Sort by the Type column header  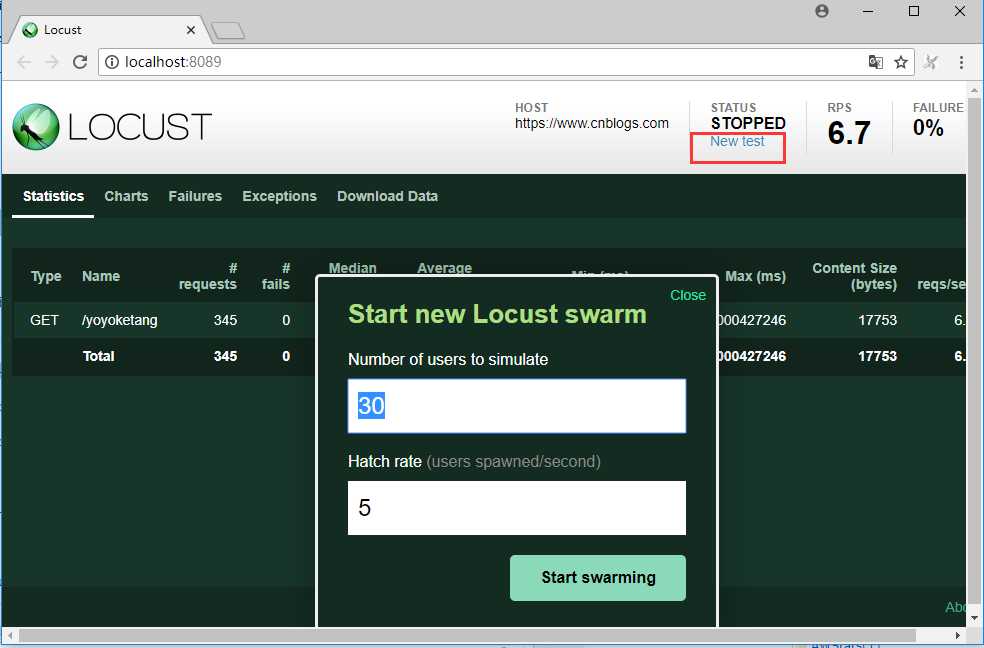pyautogui.click(x=46, y=277)
